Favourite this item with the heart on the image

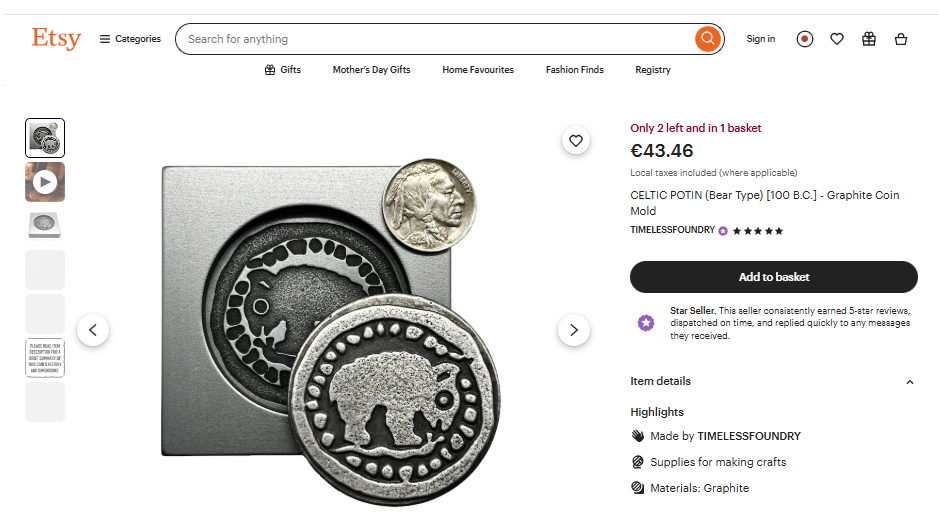point(575,141)
